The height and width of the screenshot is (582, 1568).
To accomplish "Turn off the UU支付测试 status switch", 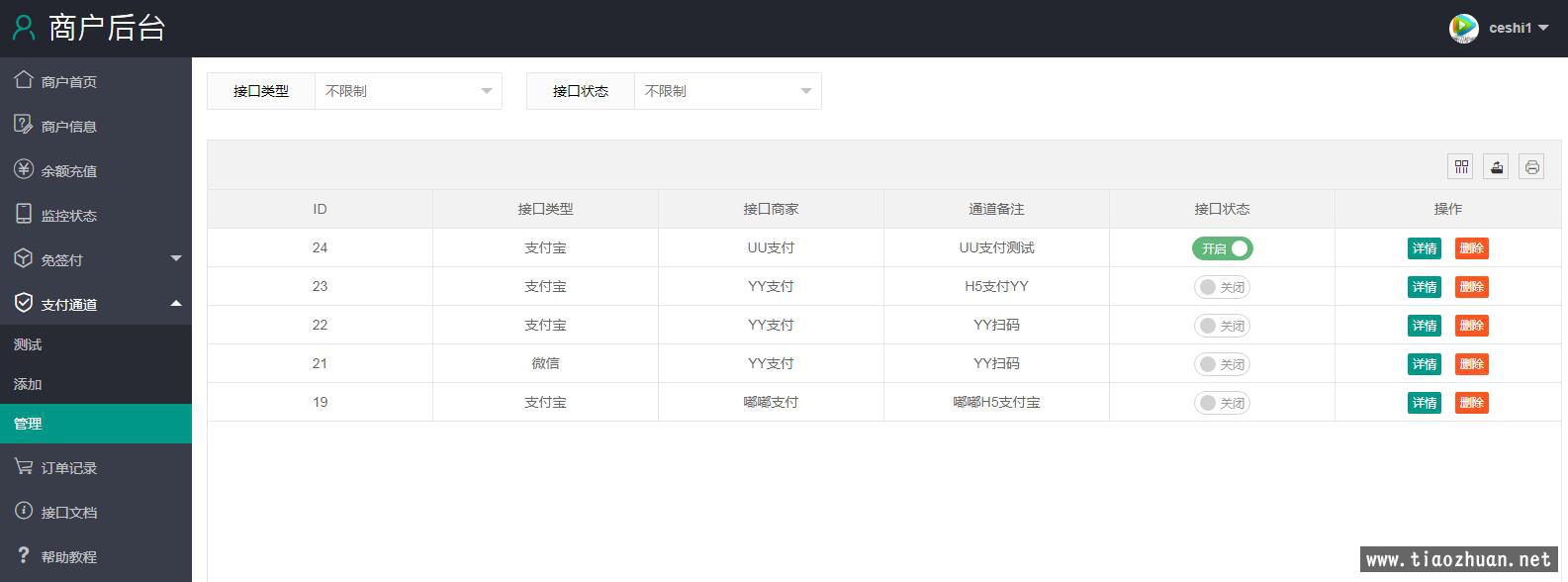I will [1222, 248].
